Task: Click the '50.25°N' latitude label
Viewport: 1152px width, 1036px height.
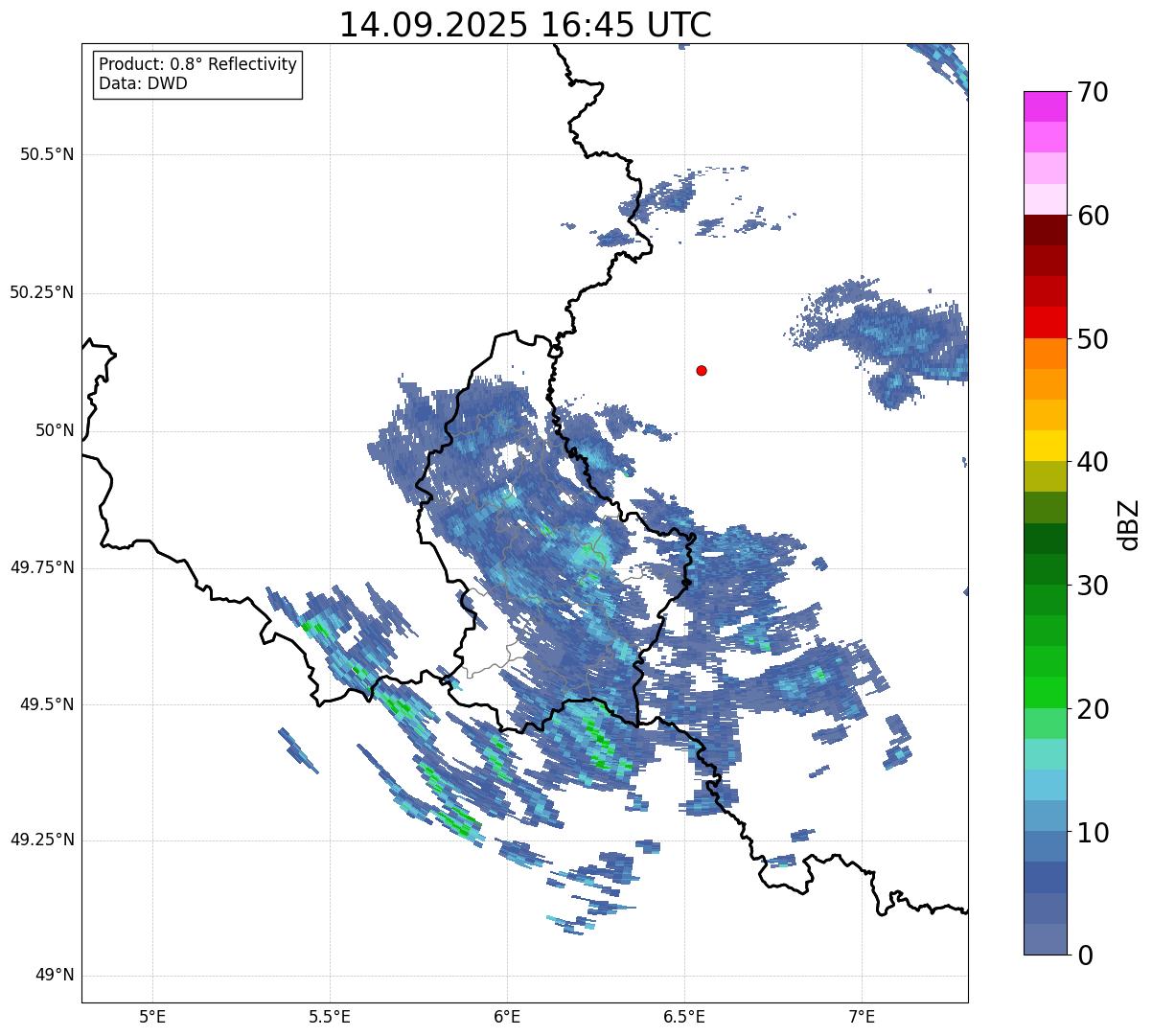Action: point(41,292)
